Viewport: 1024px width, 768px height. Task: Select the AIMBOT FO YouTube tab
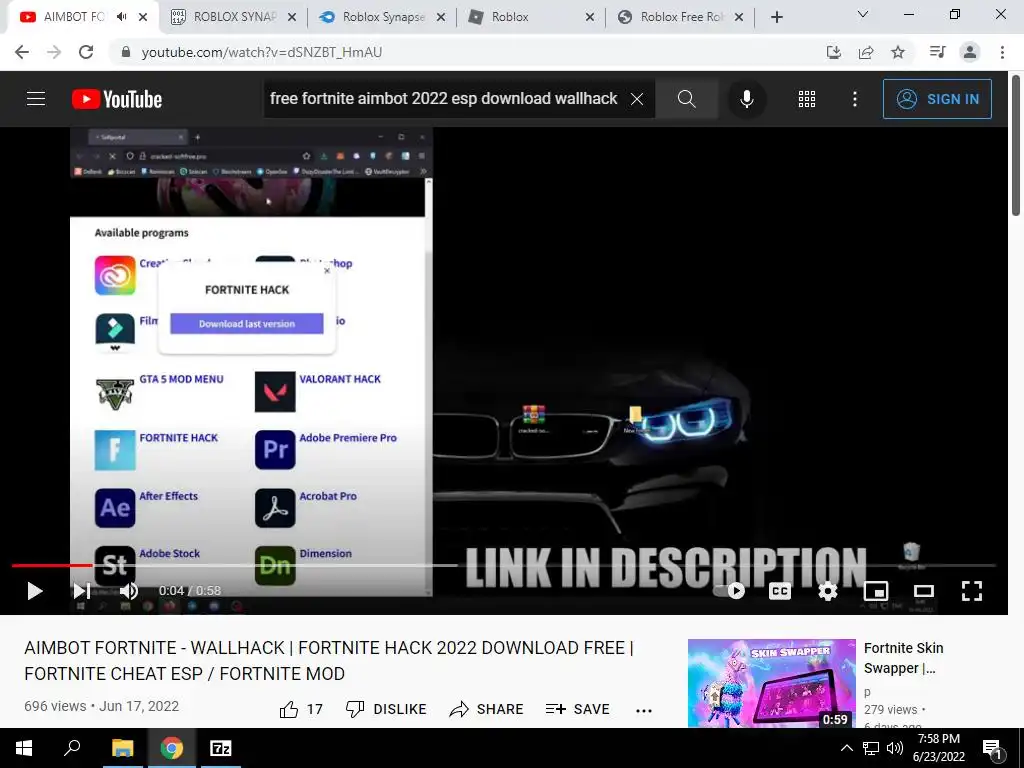point(72,17)
